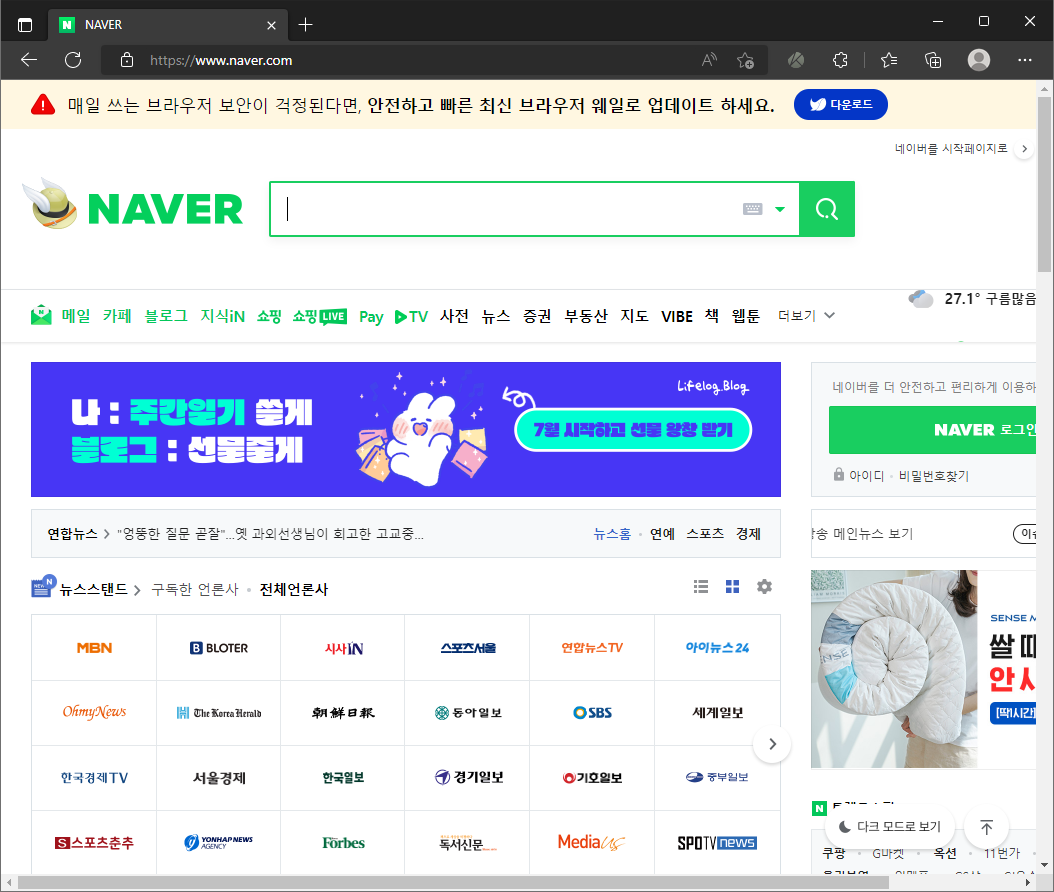
Task: Open the Pay menu item
Action: 371,317
